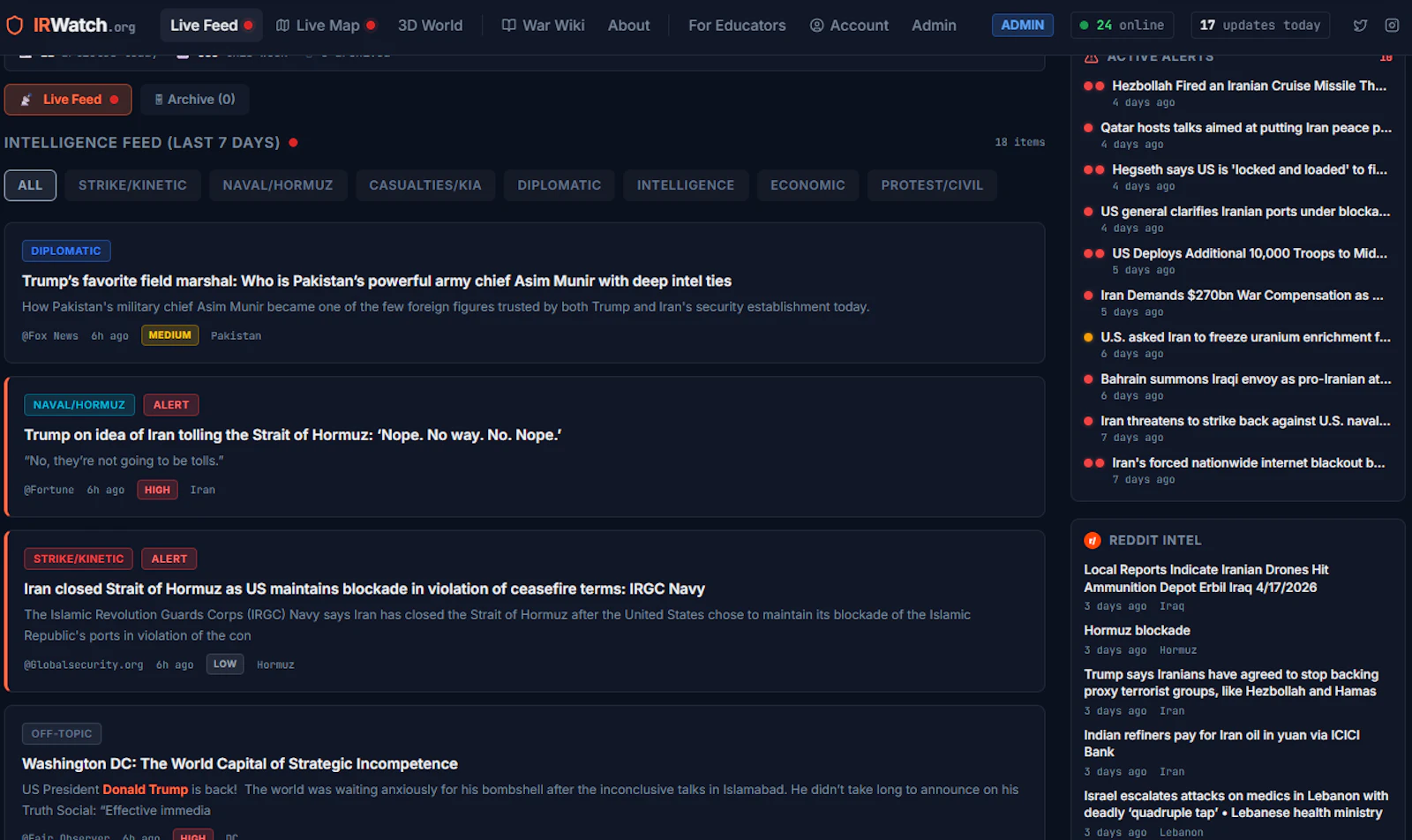Click NAVAL/HORMUZ tag on Trump tolling card
Screen dimensions: 1412x840
[x=79, y=405]
